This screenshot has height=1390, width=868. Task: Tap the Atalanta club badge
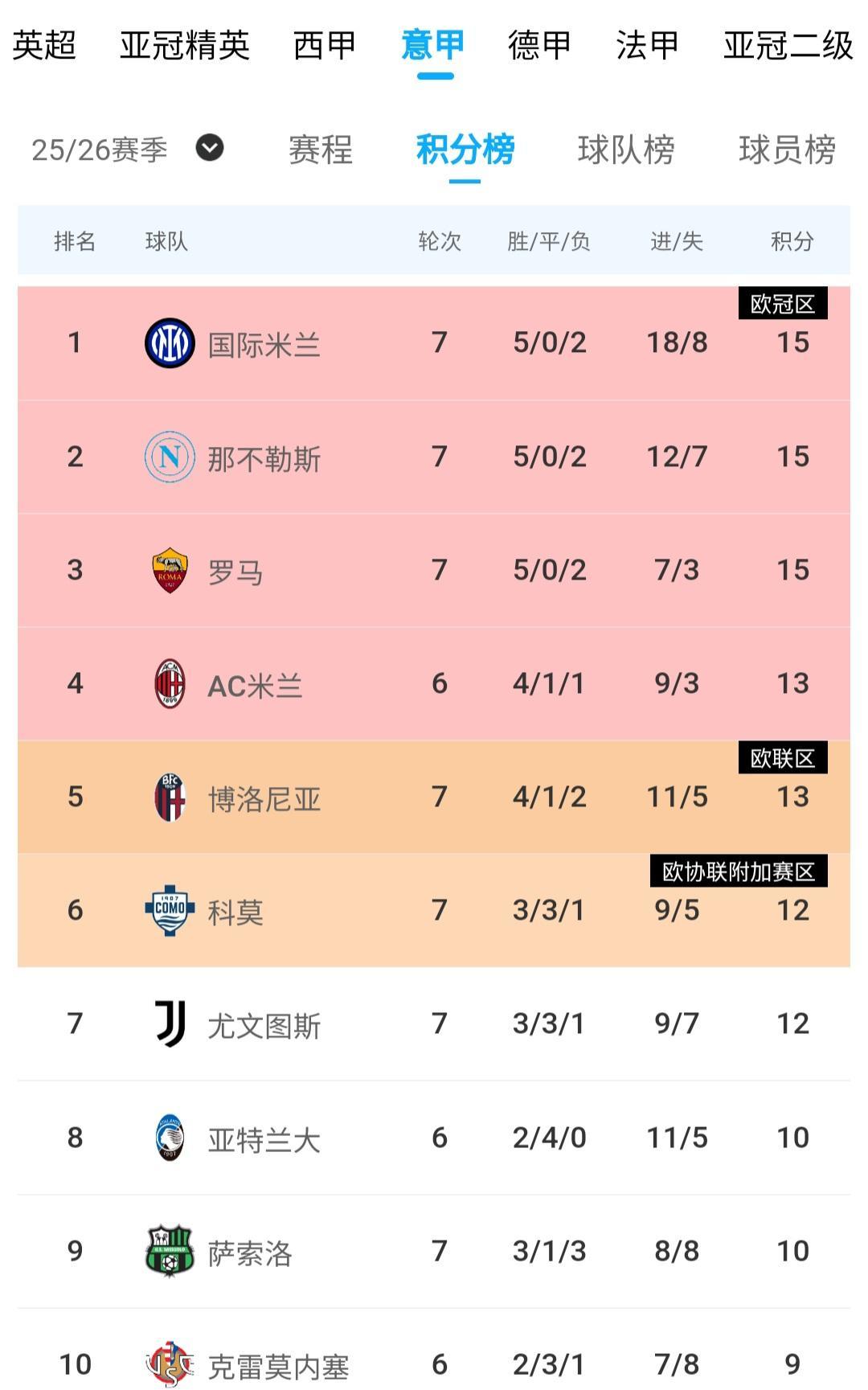click(x=170, y=1138)
